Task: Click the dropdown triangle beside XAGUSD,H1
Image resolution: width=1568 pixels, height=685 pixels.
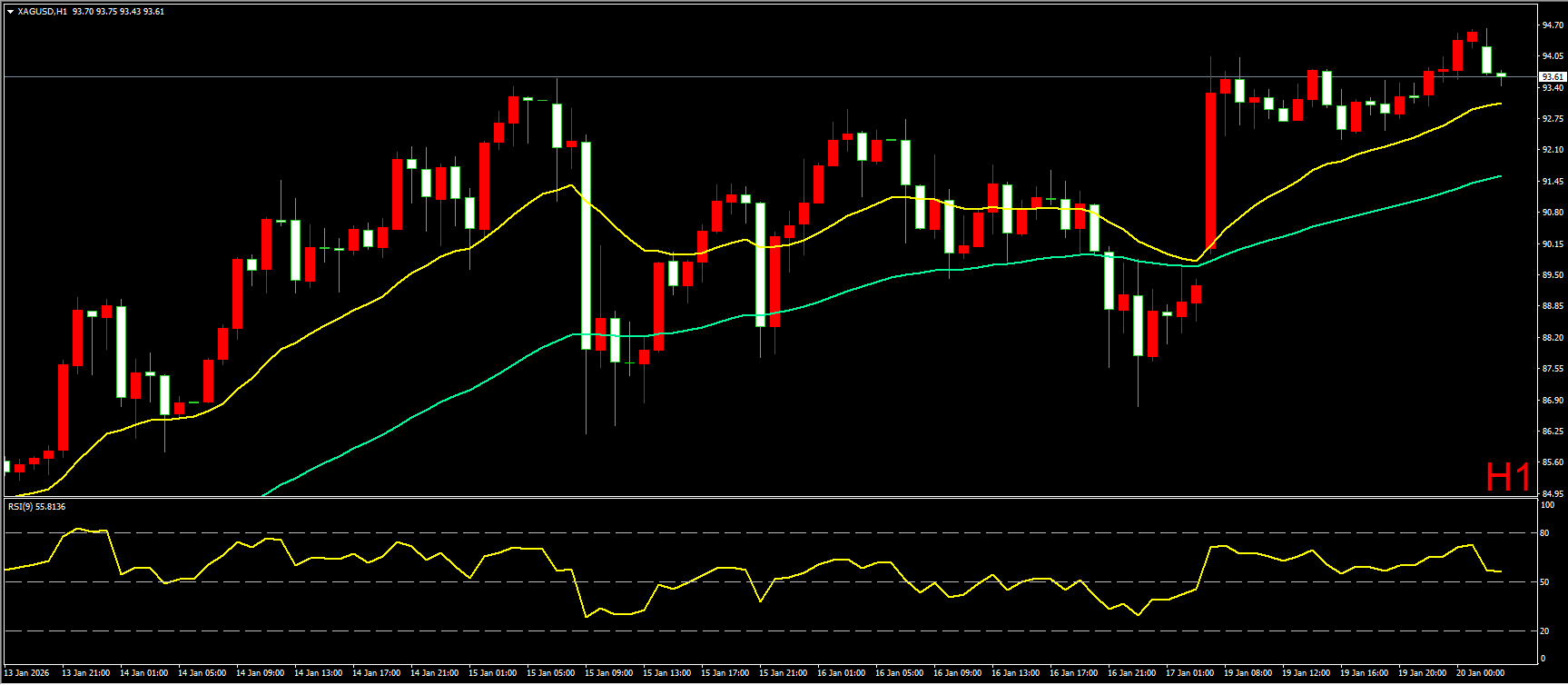Action: point(10,12)
